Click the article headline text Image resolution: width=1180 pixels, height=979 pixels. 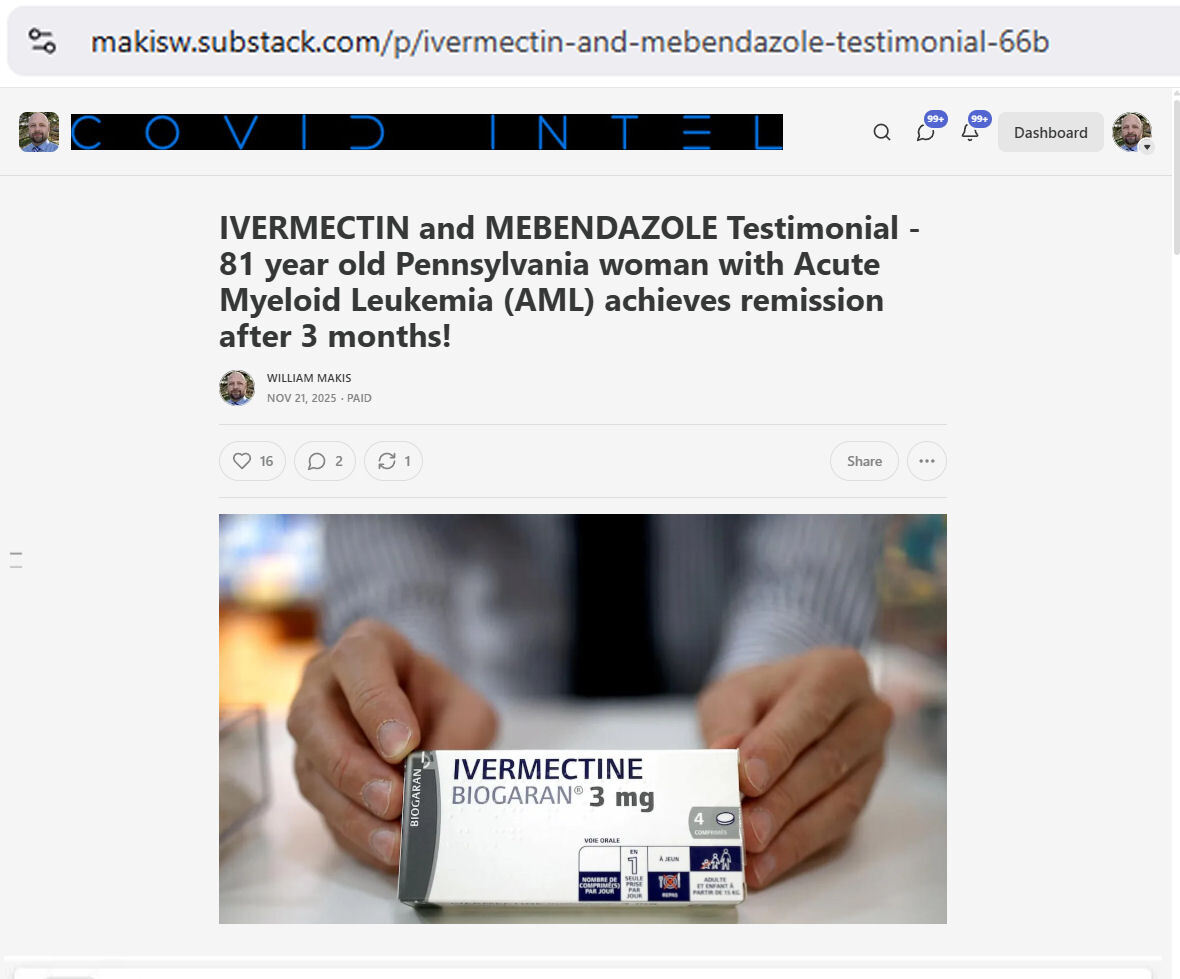(570, 282)
